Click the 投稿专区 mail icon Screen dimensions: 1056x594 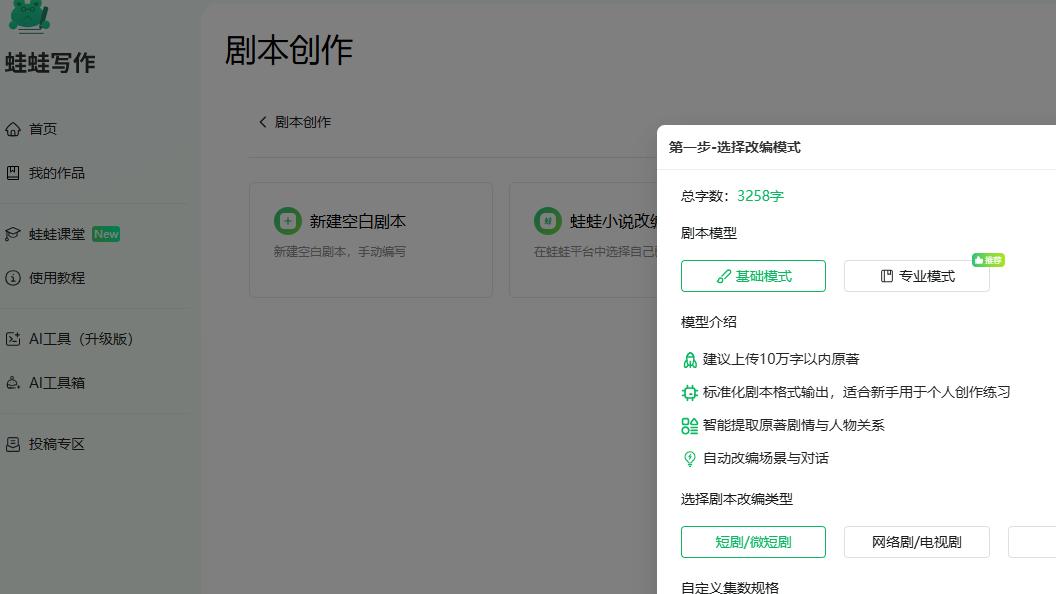(x=13, y=443)
